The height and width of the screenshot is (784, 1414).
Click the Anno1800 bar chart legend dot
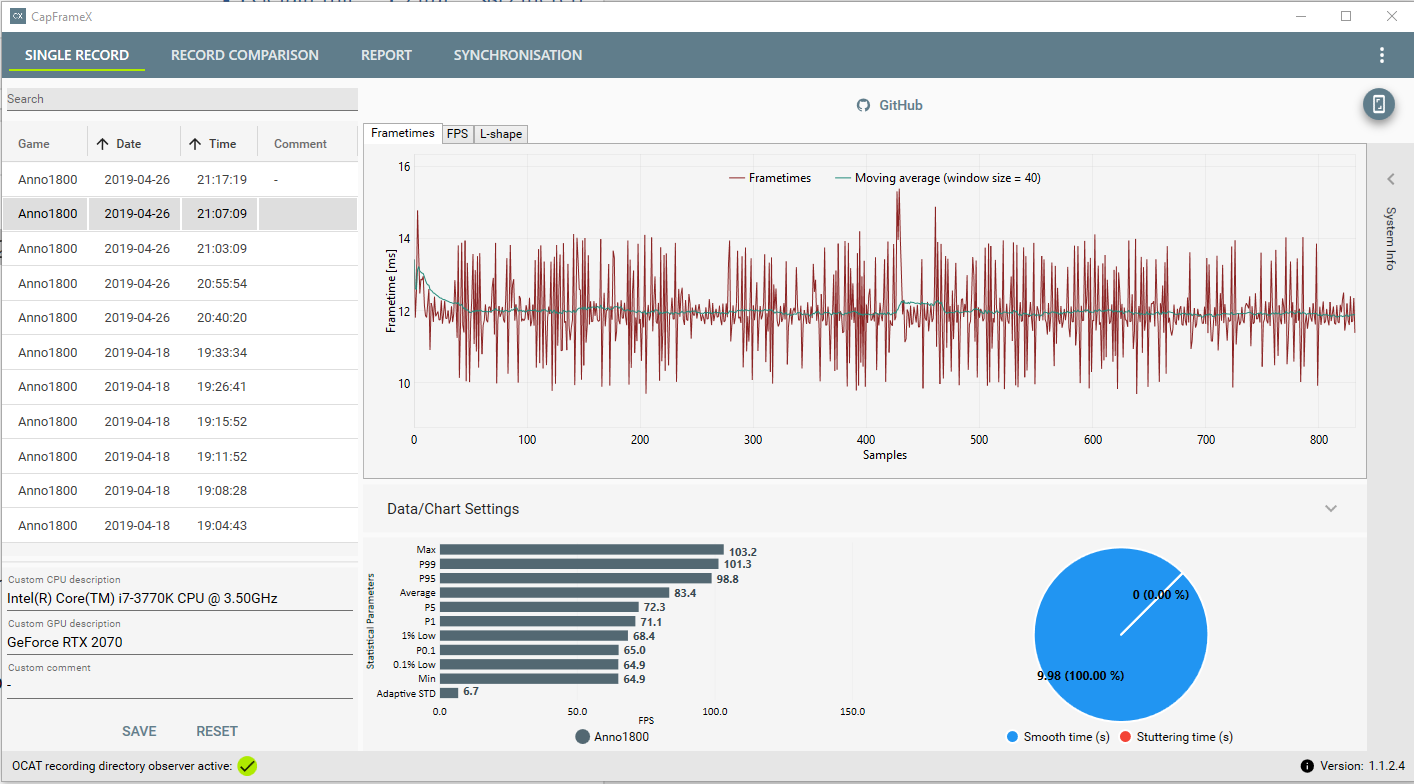tap(582, 737)
